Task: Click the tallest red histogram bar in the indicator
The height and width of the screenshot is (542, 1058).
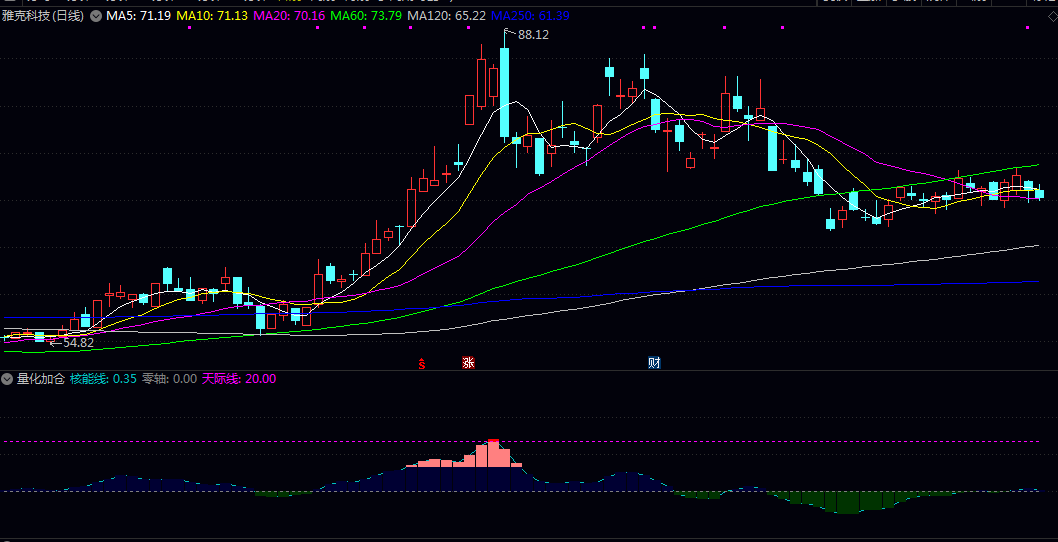Action: coord(493,454)
